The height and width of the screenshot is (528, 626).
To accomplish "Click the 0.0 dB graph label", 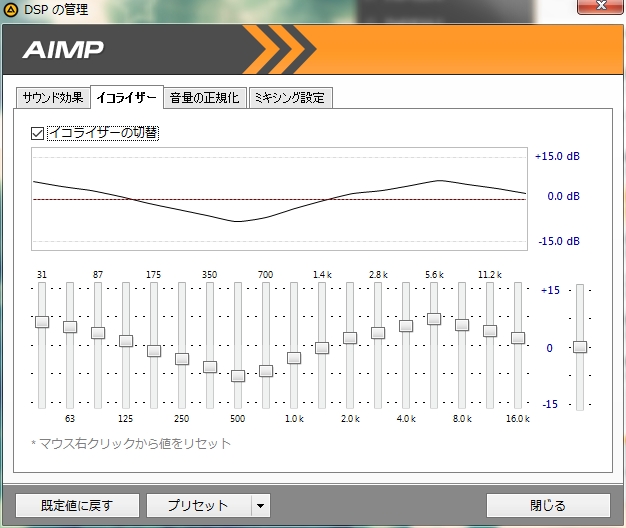I will (563, 196).
